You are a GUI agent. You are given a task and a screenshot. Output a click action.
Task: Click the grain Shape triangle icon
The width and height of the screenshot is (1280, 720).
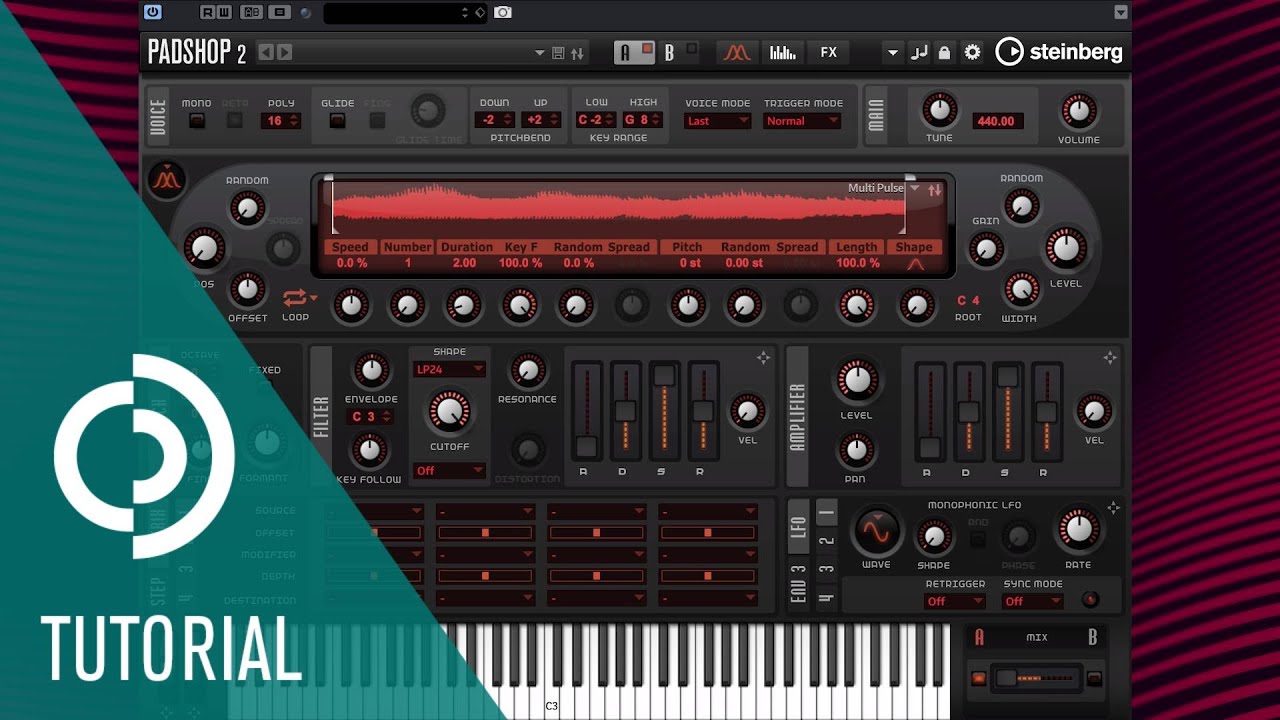pos(915,264)
